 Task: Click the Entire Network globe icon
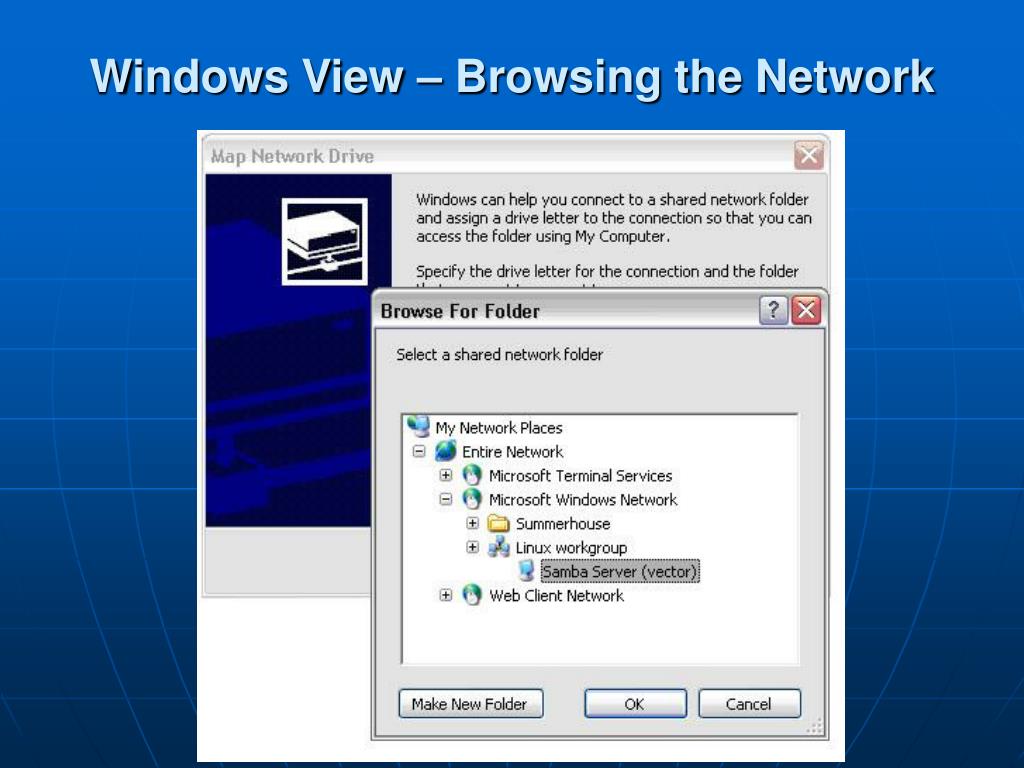tap(445, 451)
